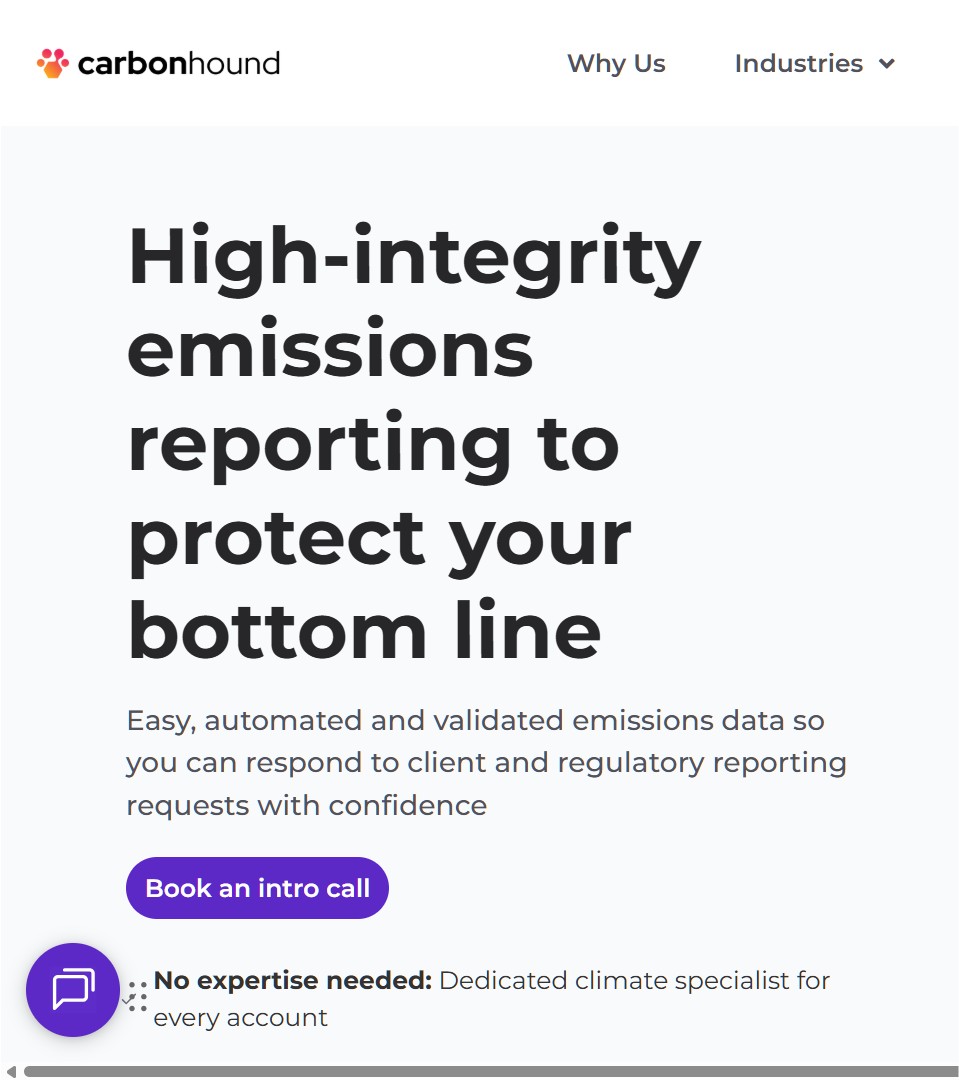Click the 'protect your' headline line
The image size is (959, 1080).
[x=380, y=537]
